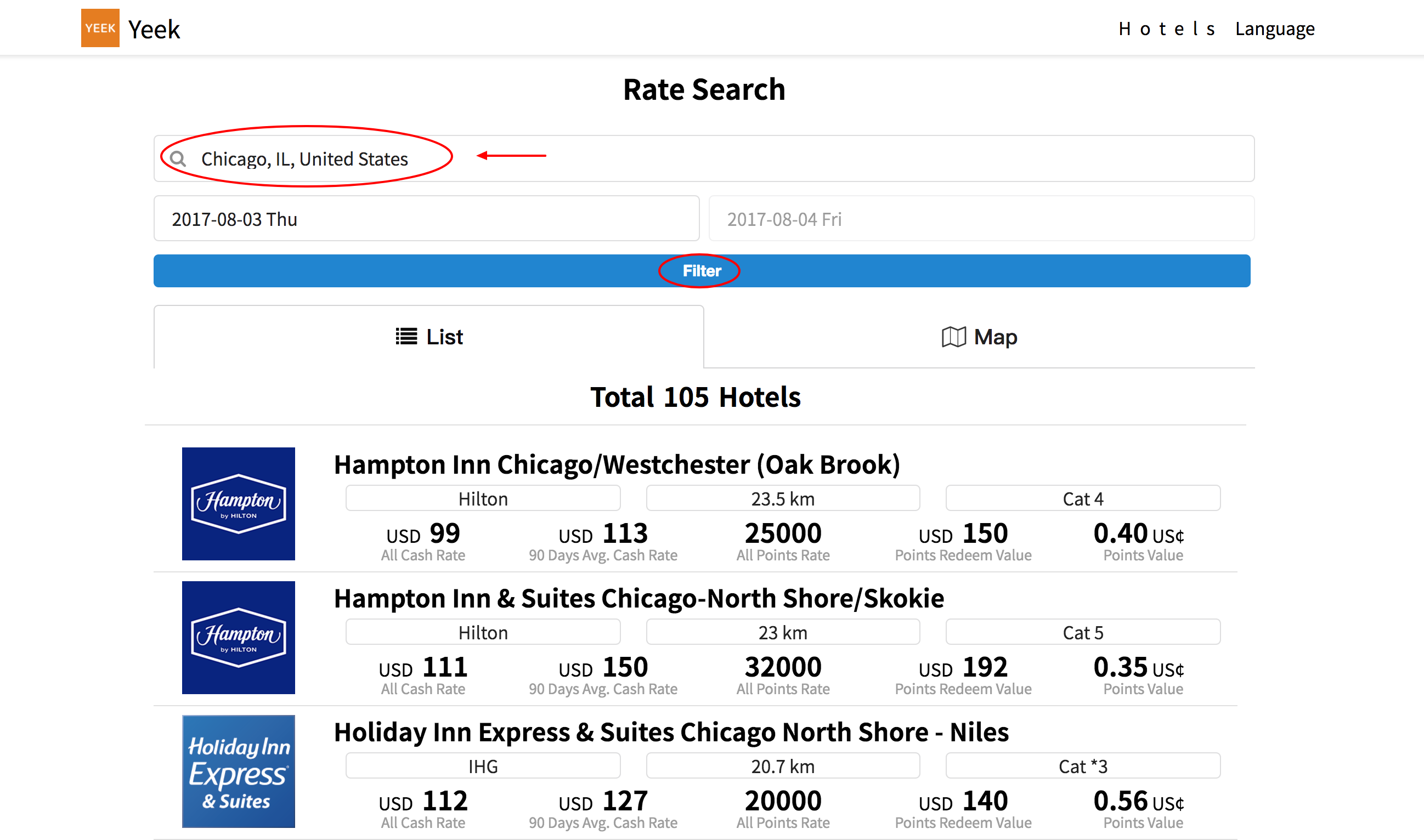Click '0.56' points value
This screenshot has height=840, width=1424.
click(1139, 802)
